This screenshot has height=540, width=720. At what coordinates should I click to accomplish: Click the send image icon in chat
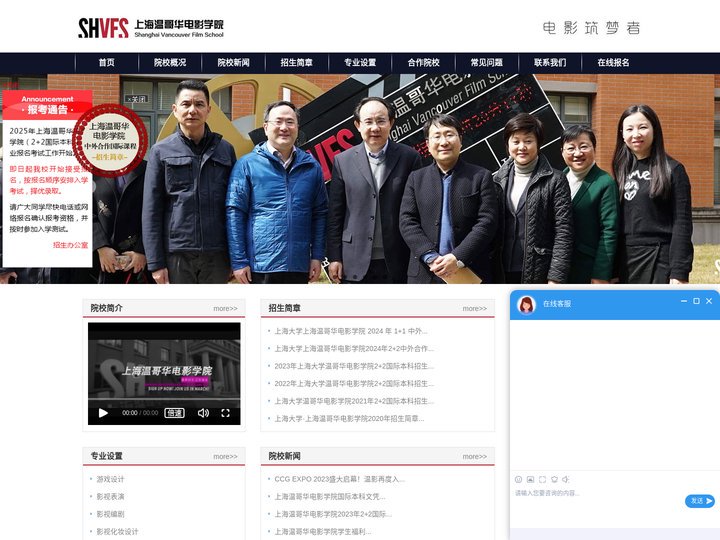coord(530,479)
